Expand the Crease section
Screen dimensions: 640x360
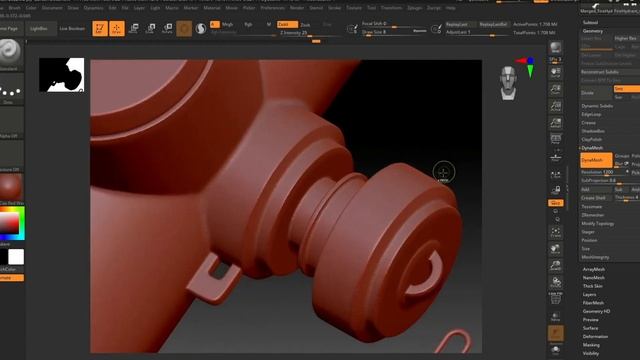click(589, 123)
